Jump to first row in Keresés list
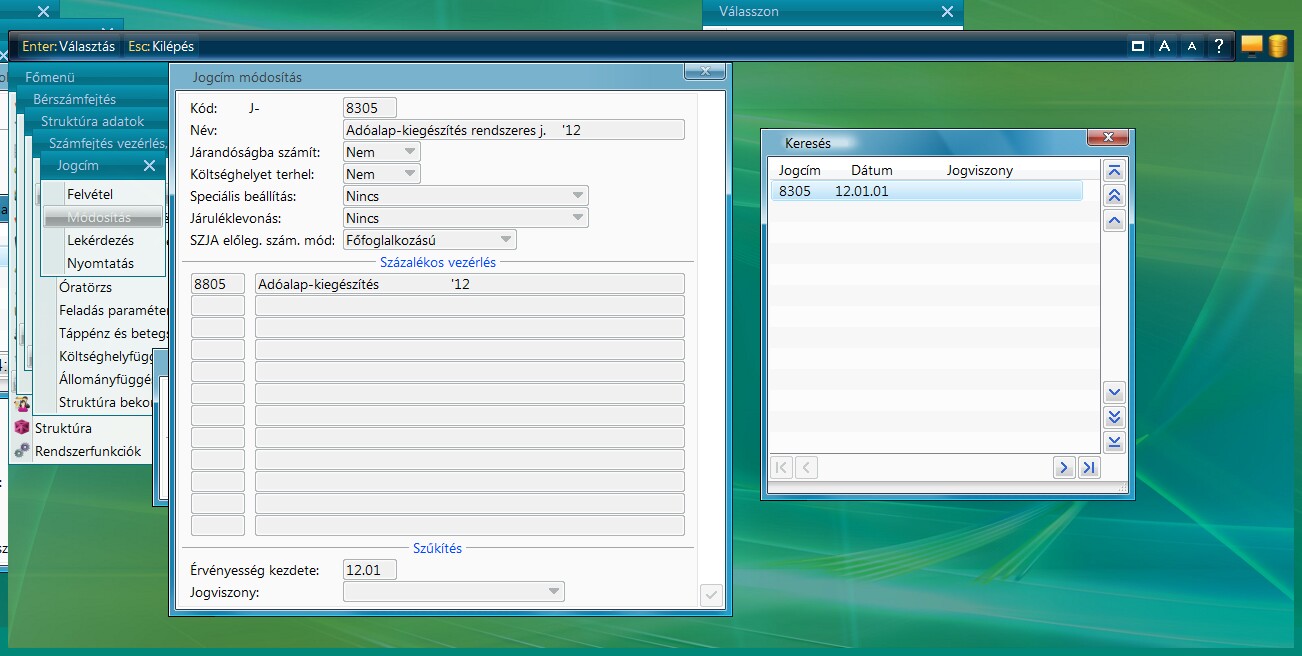The width and height of the screenshot is (1302, 656). (x=1115, y=171)
